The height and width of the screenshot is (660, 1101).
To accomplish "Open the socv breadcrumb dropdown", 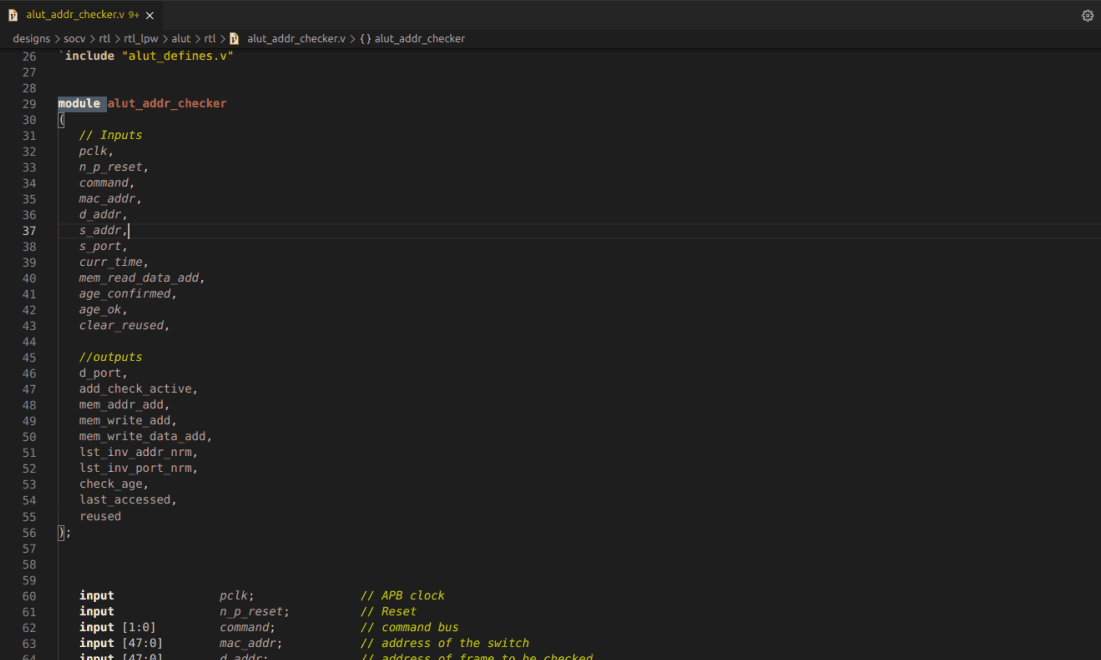I will [x=74, y=38].
